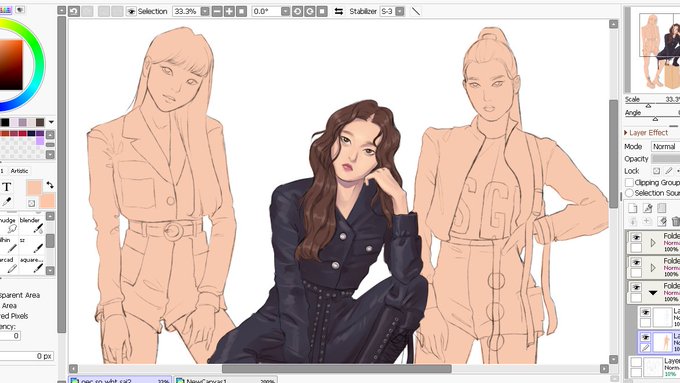The height and width of the screenshot is (383, 680).
Task: Click the clear layer icon
Action: (x=662, y=222)
